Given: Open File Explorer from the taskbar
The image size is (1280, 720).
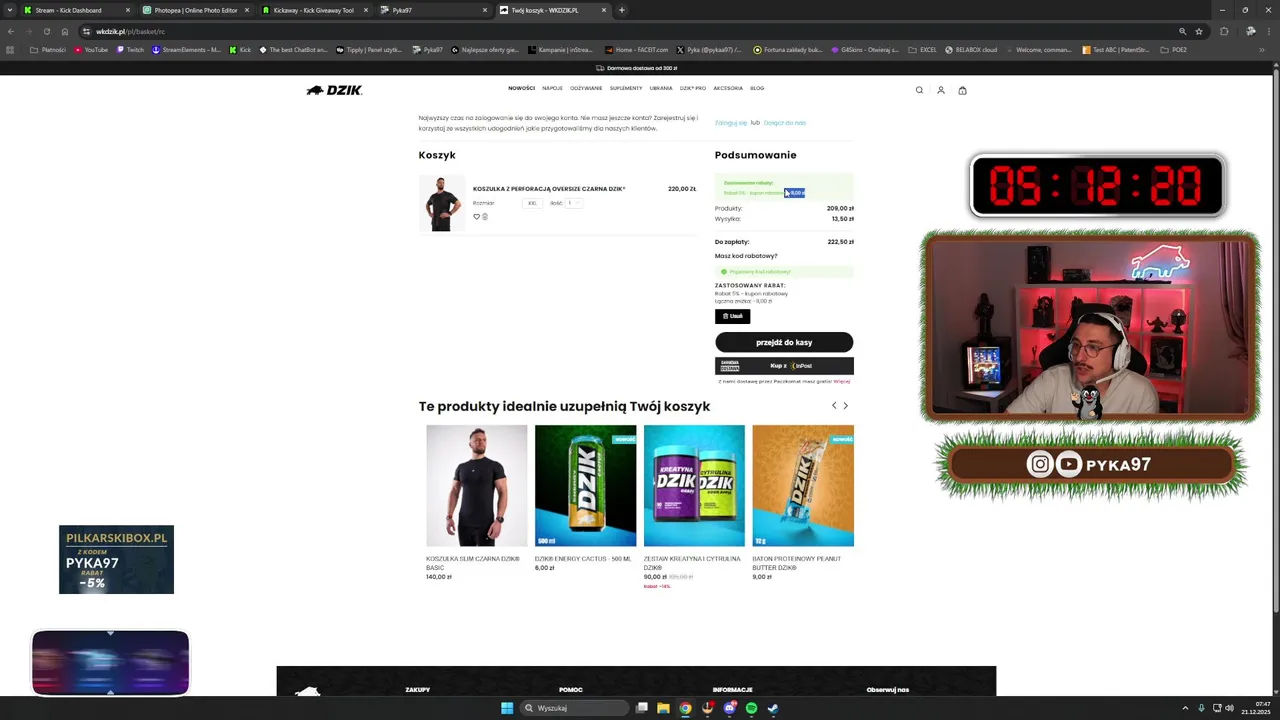Looking at the screenshot, I should (663, 708).
